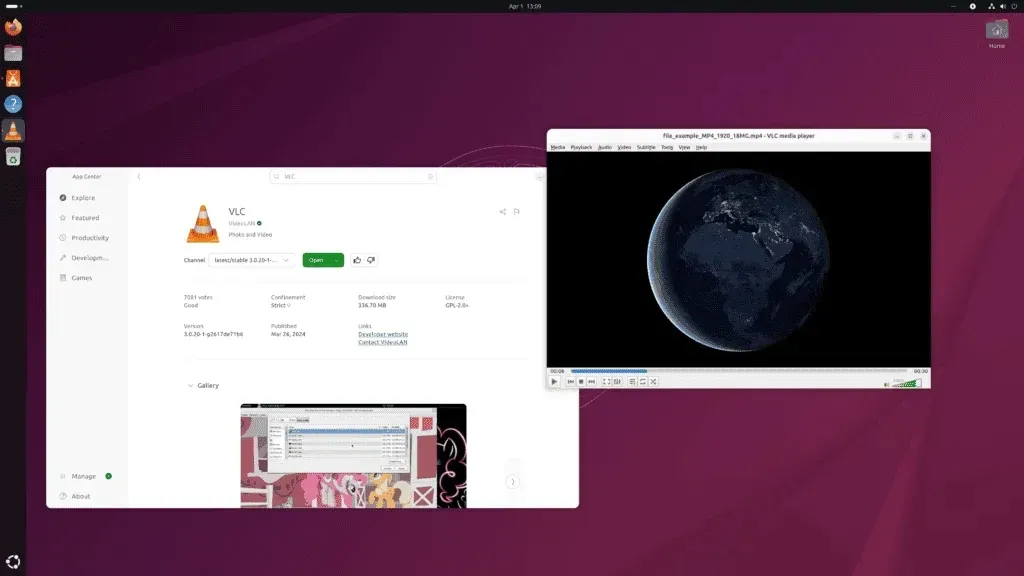The width and height of the screenshot is (1024, 576).
Task: Open Files from the Ubuntu dock
Action: [13, 53]
